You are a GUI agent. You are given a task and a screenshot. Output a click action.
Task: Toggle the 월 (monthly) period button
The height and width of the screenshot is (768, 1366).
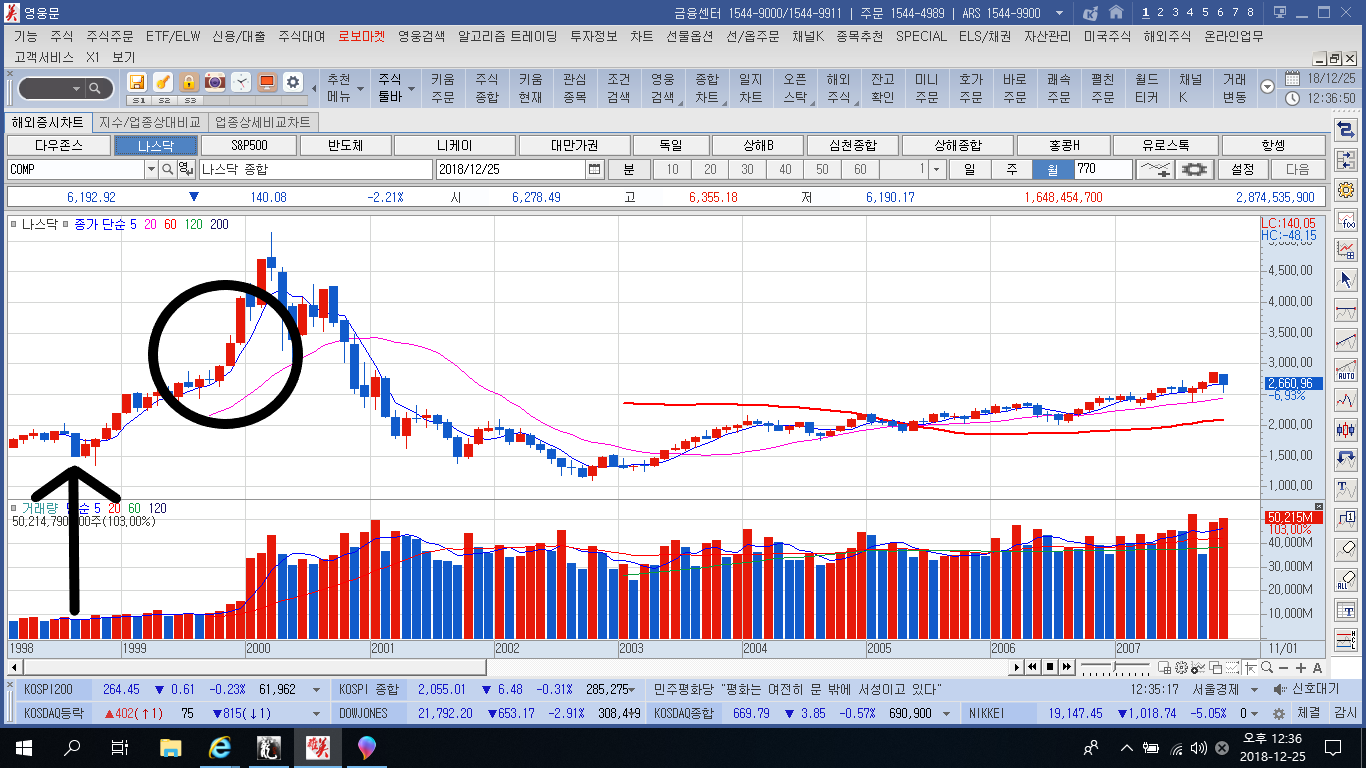coord(1053,169)
